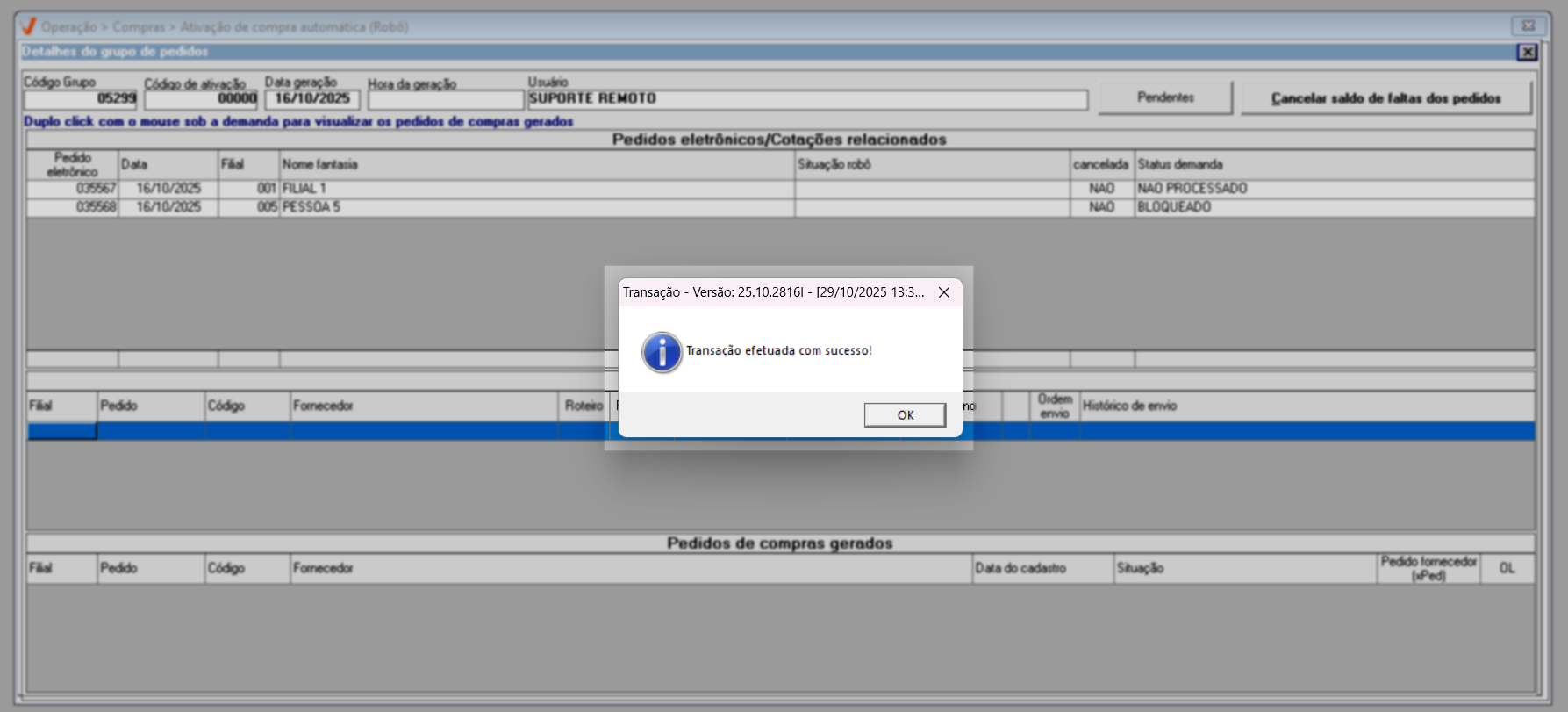The height and width of the screenshot is (712, 1568).
Task: Click Pedido eletrônico column header
Action: (72, 164)
